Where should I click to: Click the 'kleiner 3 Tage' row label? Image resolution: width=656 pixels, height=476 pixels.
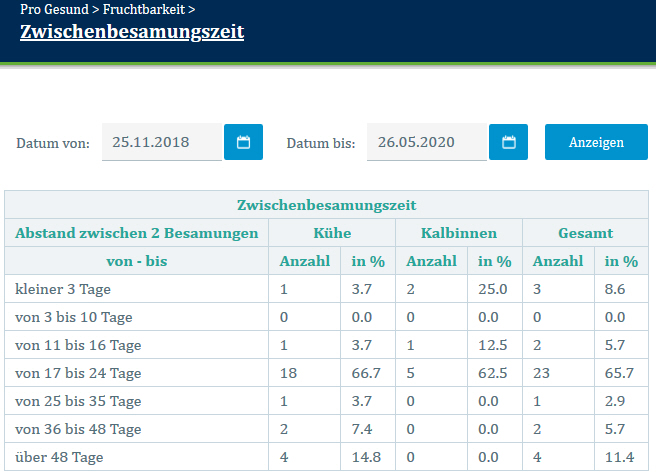coord(64,289)
